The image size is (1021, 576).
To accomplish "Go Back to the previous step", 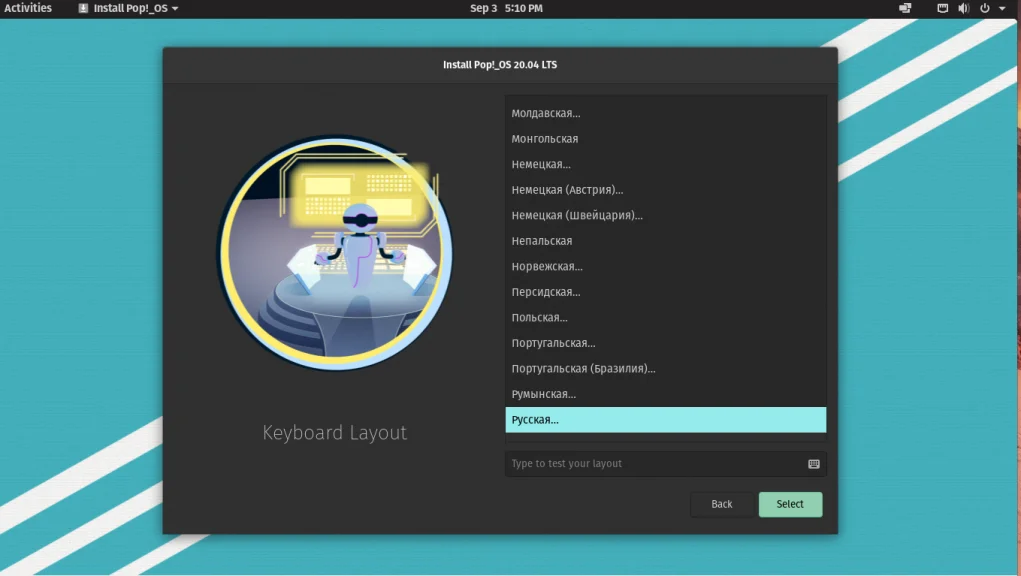I will [x=721, y=504].
